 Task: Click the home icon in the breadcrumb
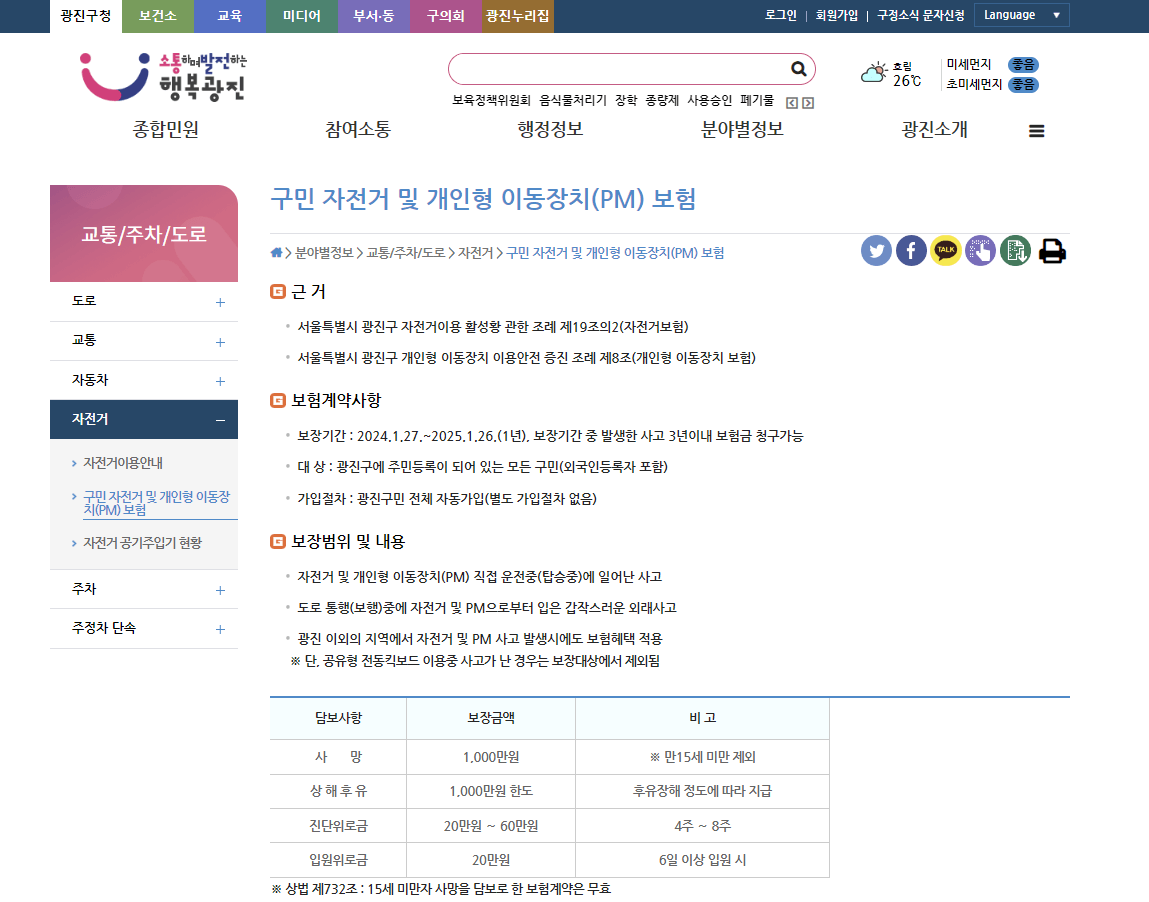point(275,252)
